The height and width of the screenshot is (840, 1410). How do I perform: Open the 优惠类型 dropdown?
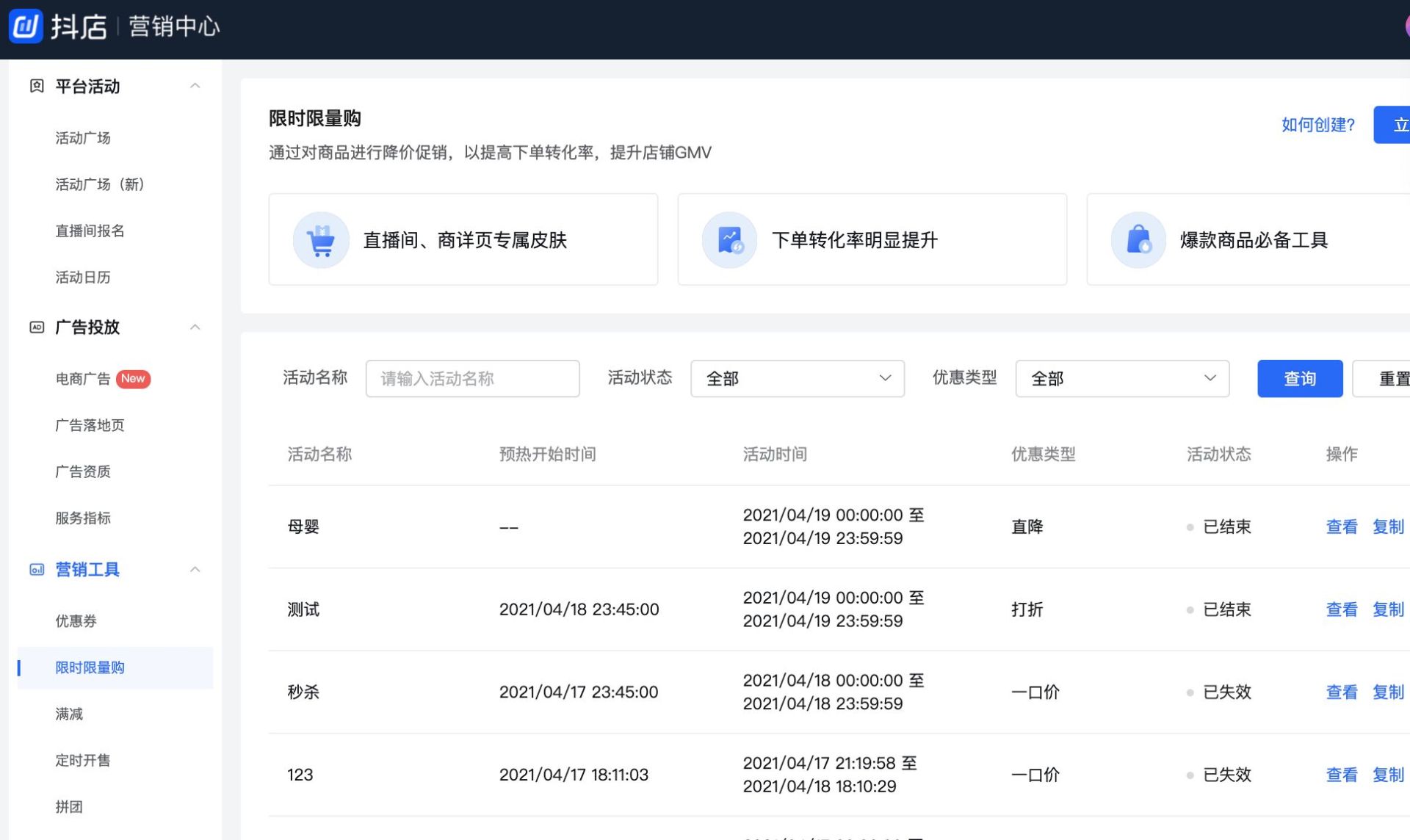coord(1121,379)
